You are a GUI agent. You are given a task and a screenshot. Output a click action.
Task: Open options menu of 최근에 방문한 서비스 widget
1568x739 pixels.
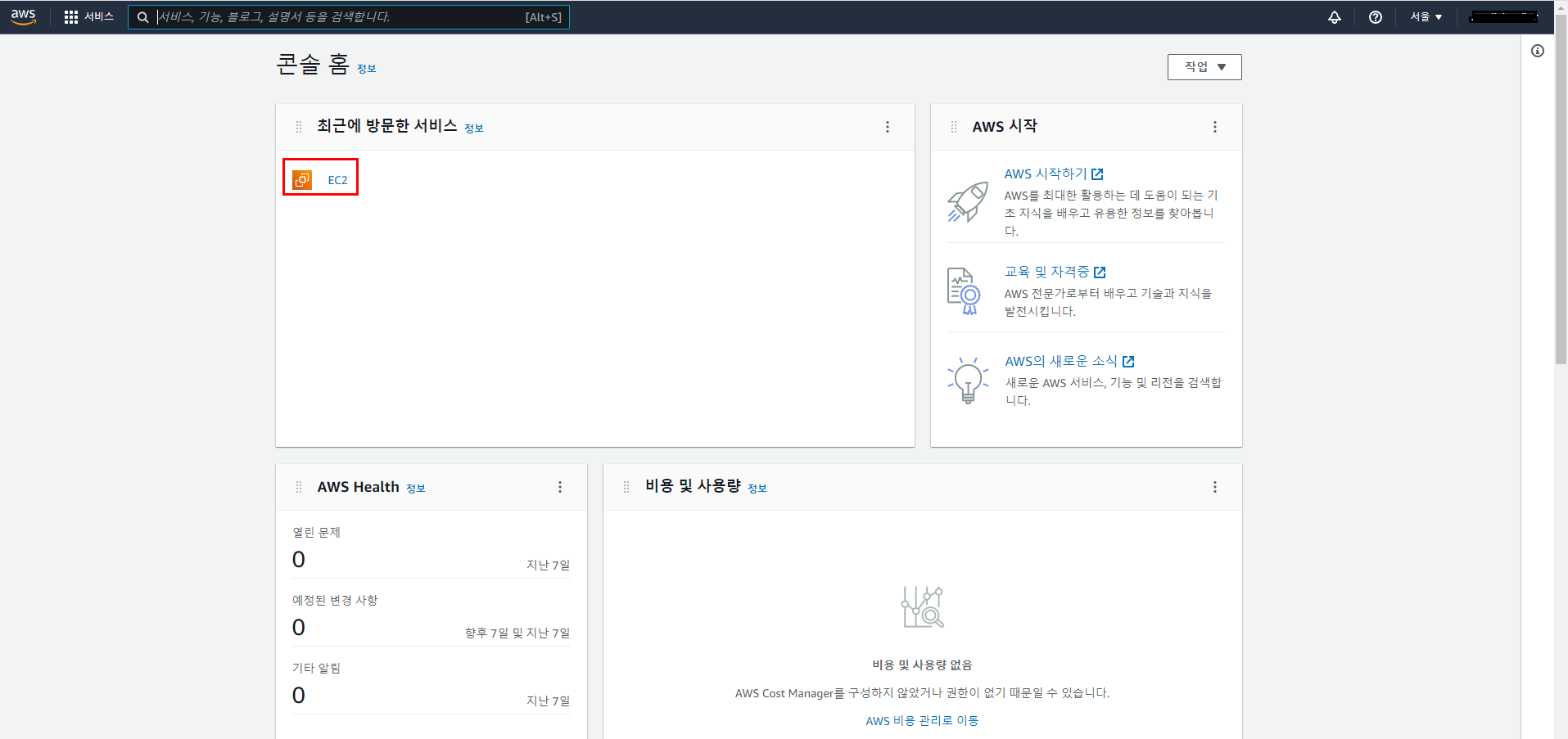click(888, 127)
